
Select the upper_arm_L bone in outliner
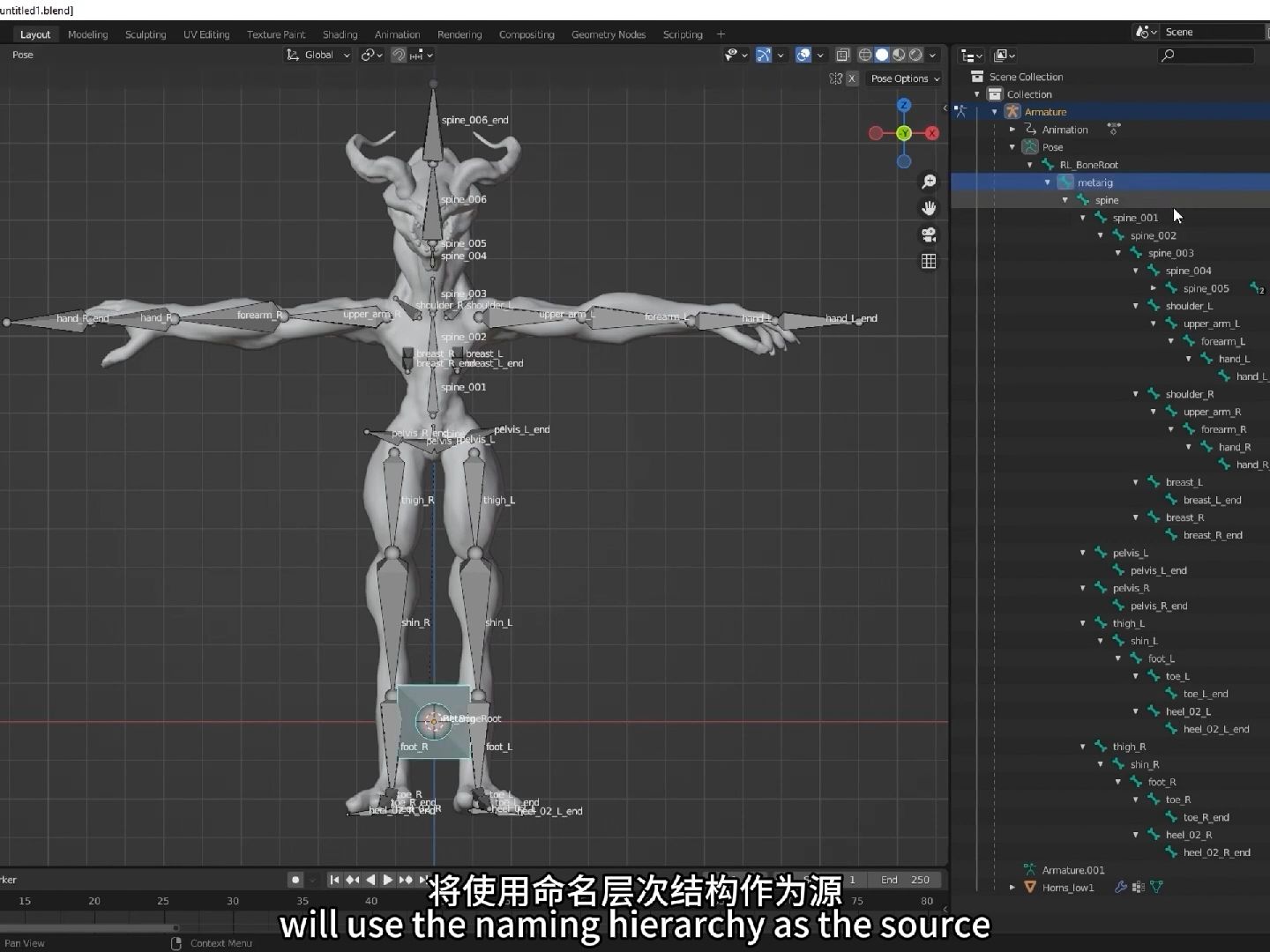pyautogui.click(x=1211, y=324)
